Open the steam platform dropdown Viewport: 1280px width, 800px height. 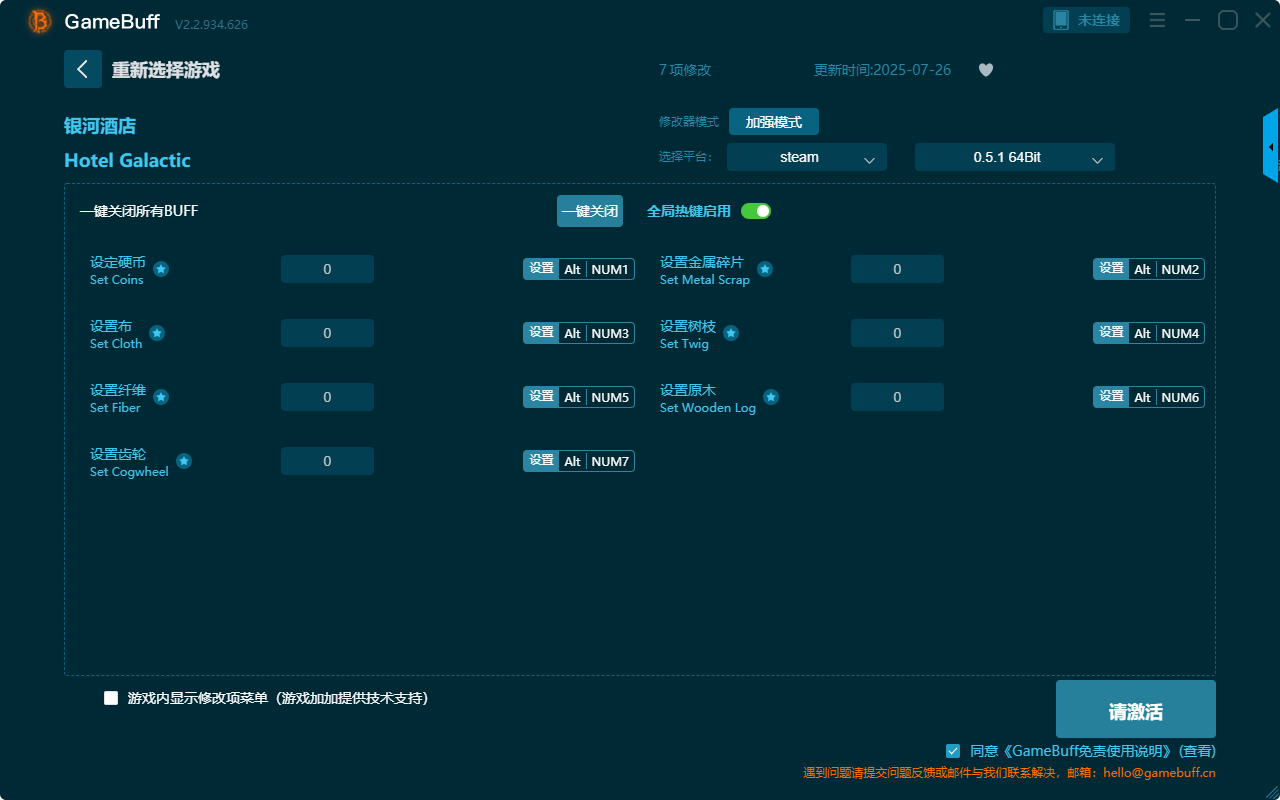[806, 157]
